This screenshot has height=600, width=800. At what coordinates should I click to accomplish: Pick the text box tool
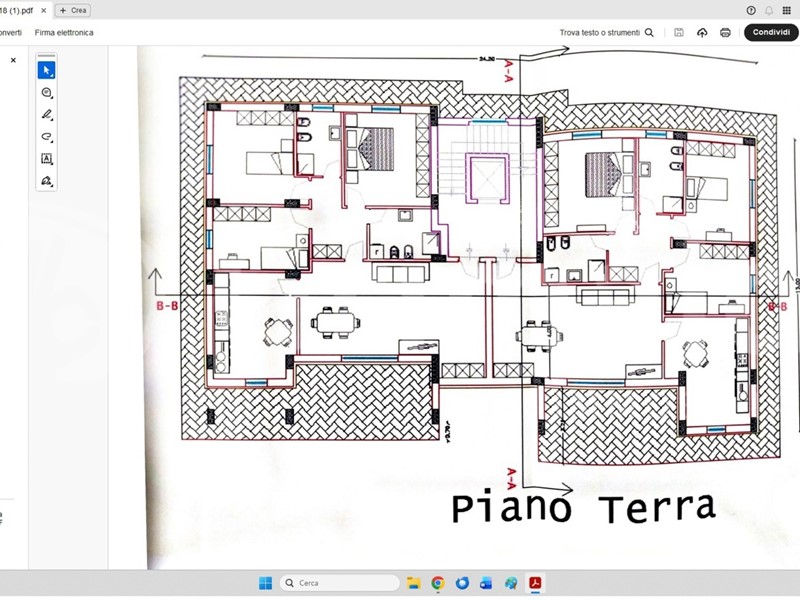point(46,159)
